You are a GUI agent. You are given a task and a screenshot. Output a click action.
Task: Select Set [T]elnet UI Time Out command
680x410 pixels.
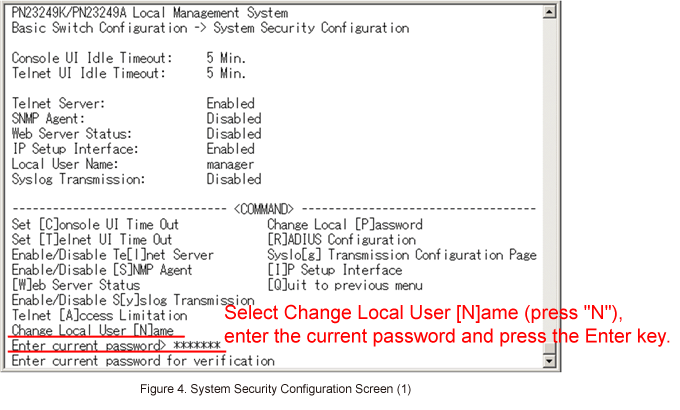pyautogui.click(x=91, y=240)
